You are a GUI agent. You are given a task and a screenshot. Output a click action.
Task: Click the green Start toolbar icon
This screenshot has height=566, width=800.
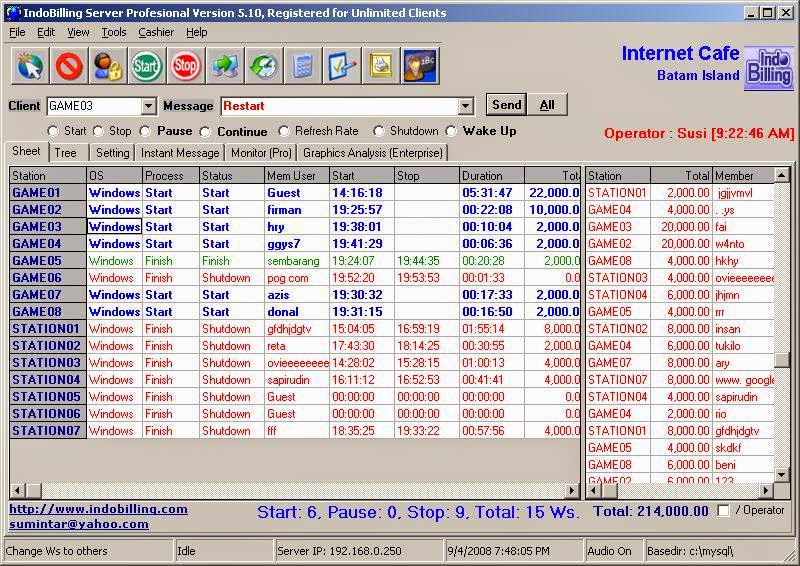click(147, 66)
